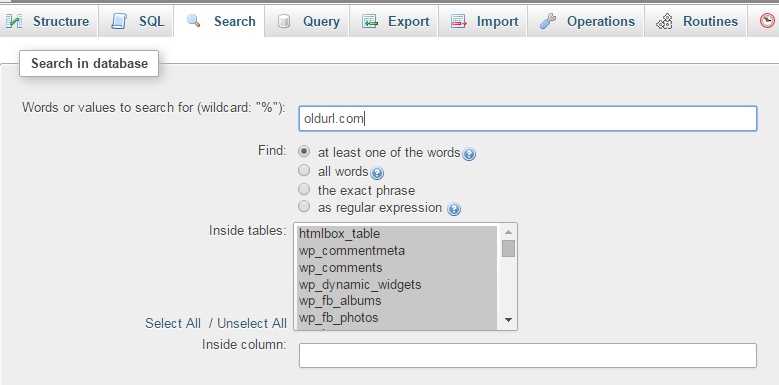Click table list scrollbar down arrow
This screenshot has height=385, width=779.
(x=508, y=320)
